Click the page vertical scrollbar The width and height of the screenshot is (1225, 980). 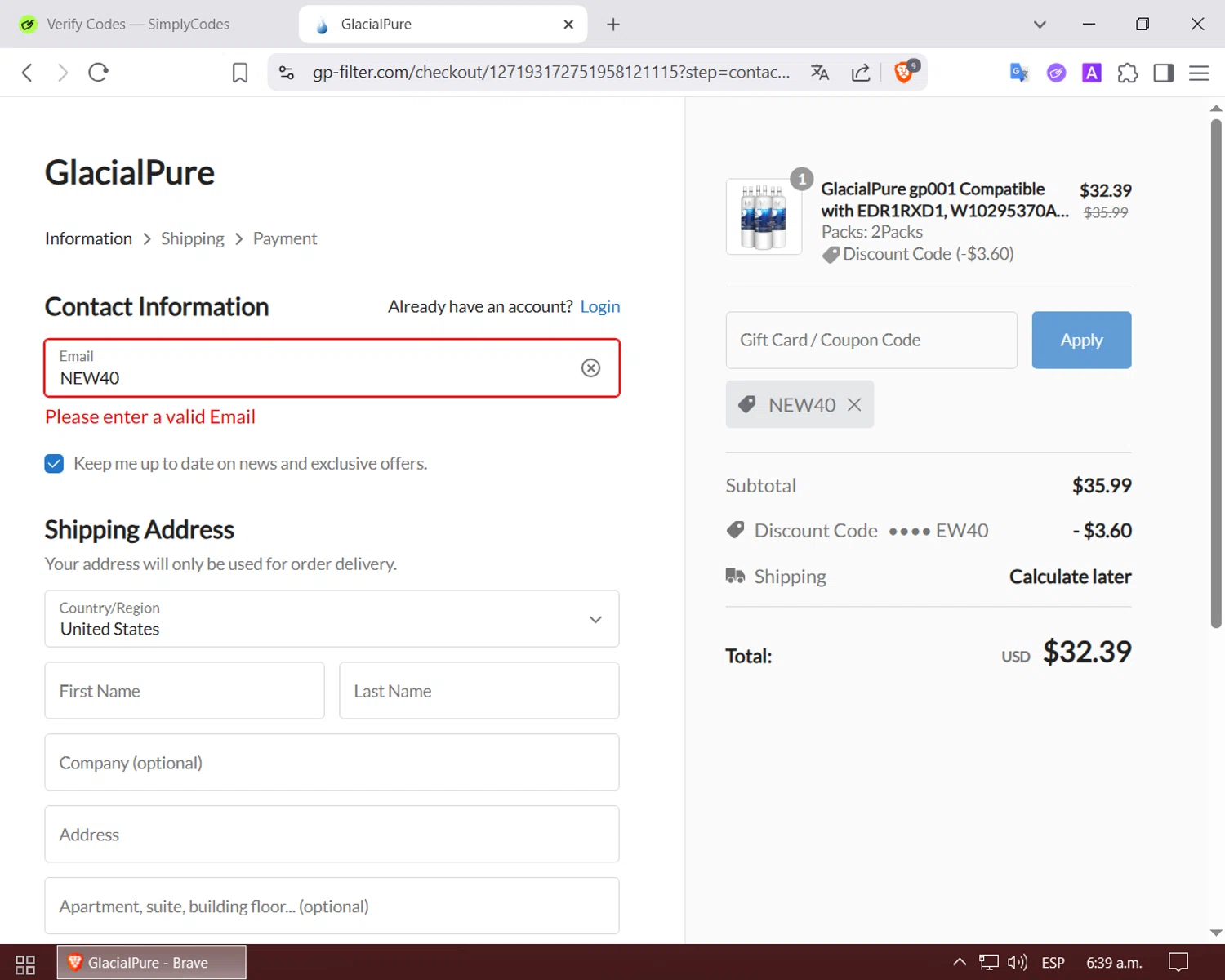coord(1216,374)
